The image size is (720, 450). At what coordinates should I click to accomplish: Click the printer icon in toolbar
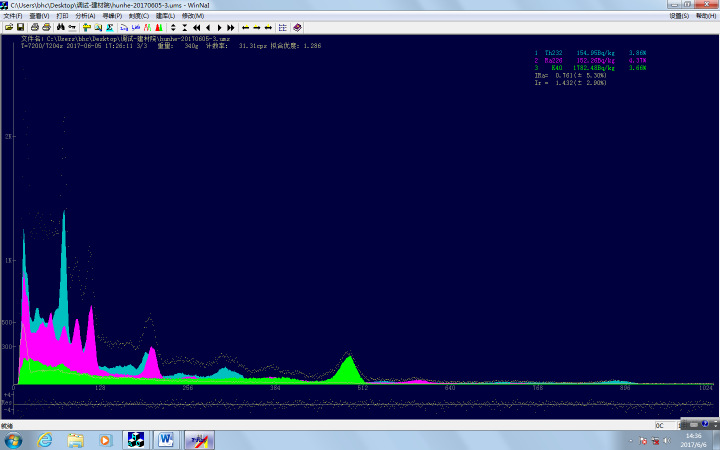(x=35, y=27)
